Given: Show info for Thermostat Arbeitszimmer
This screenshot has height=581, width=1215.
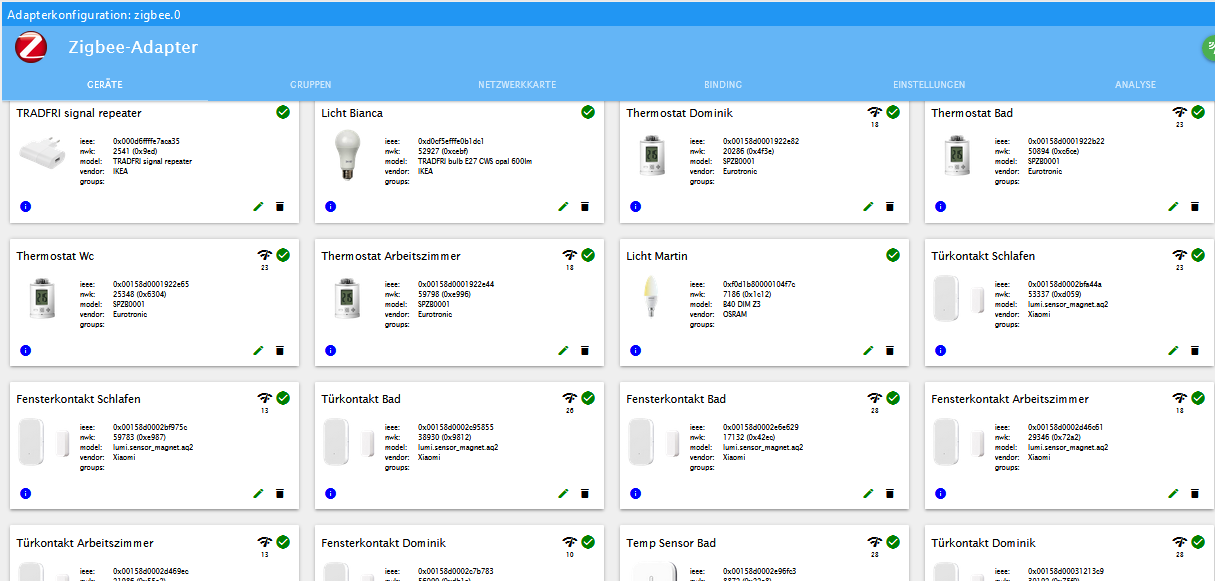Looking at the screenshot, I should (x=331, y=350).
